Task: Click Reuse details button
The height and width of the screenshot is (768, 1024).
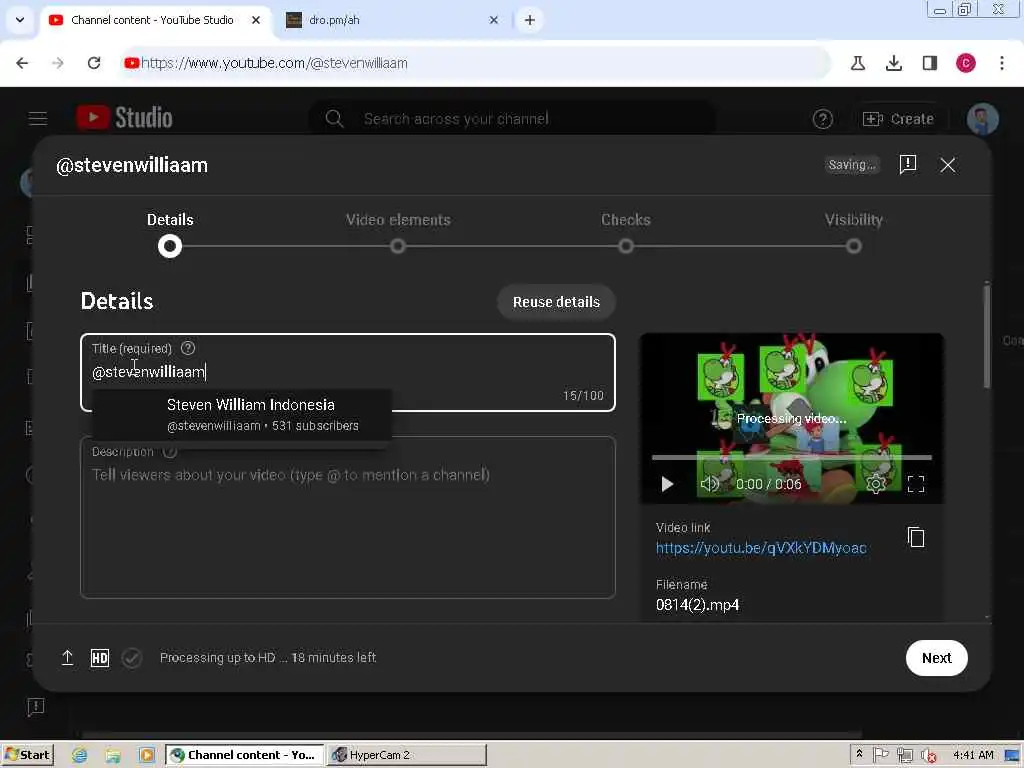Action: click(556, 302)
